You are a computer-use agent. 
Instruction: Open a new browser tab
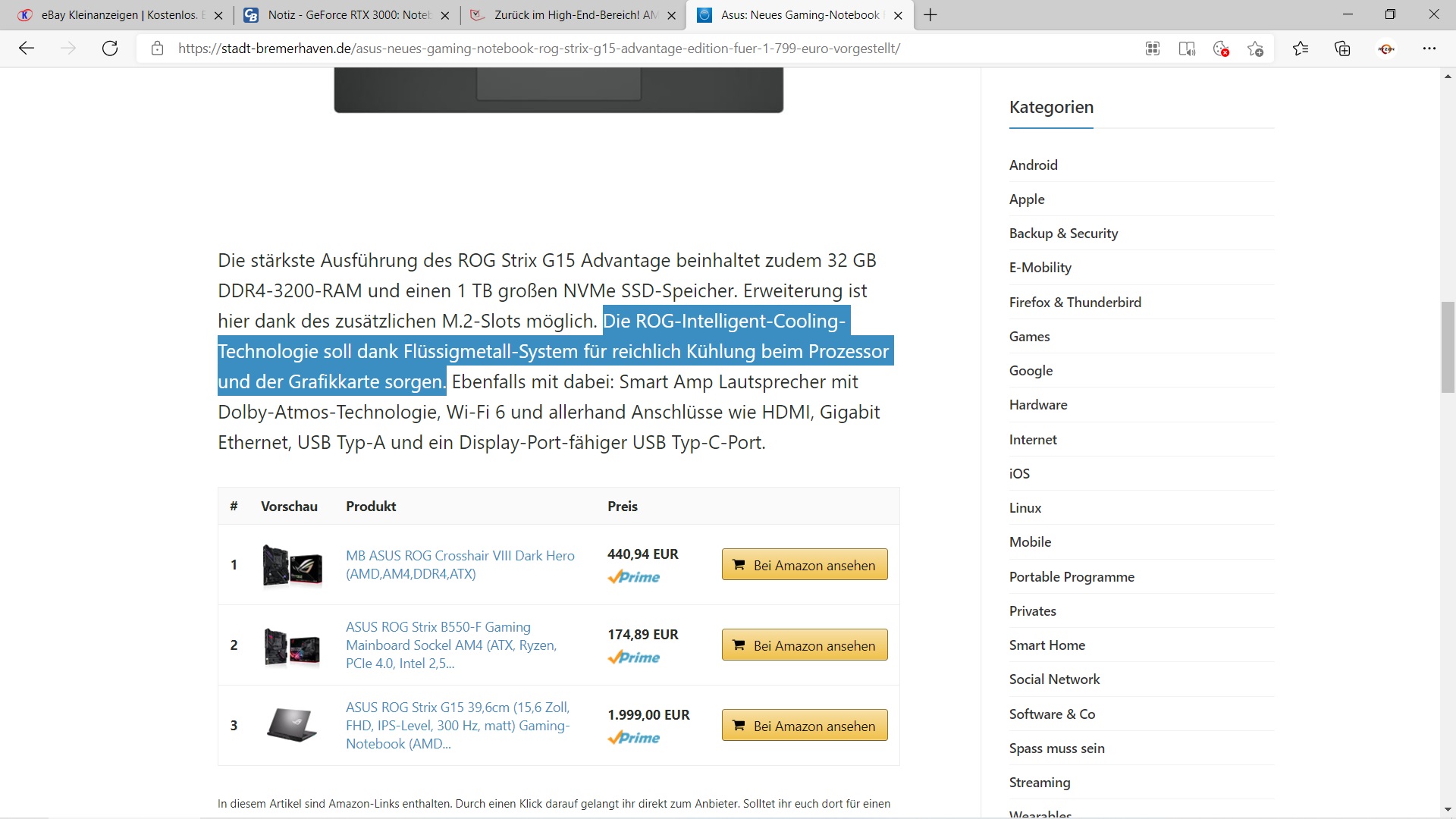(x=930, y=15)
